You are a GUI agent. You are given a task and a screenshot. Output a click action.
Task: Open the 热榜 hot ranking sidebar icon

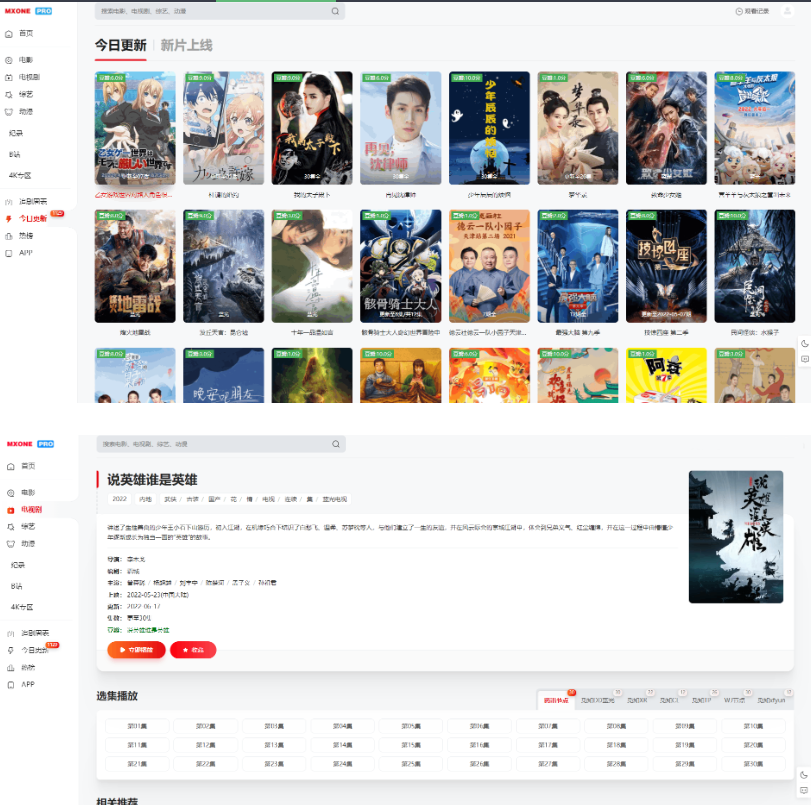[x=10, y=236]
